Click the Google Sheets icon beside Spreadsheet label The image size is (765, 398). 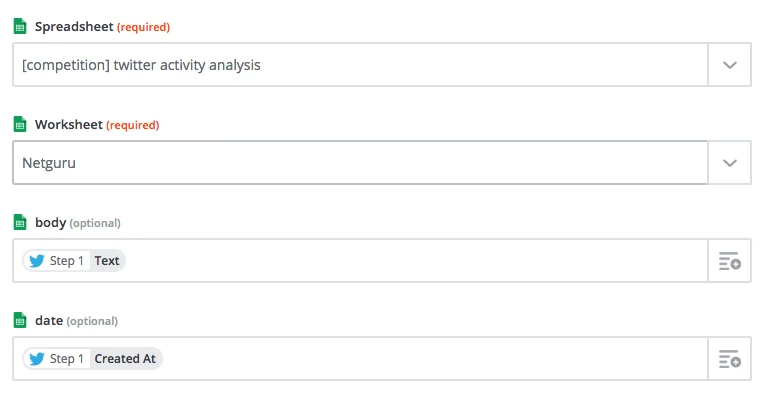coord(20,26)
